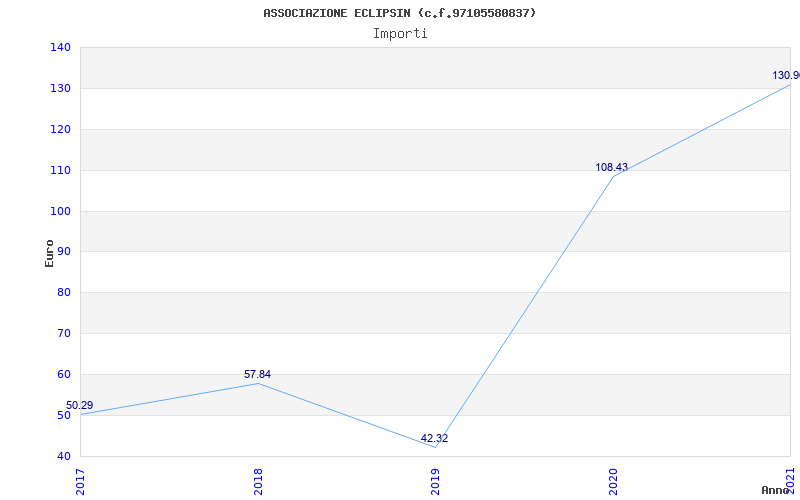The width and height of the screenshot is (800, 500).
Task: Click the 130 y-axis tick label
Action: coord(60,88)
